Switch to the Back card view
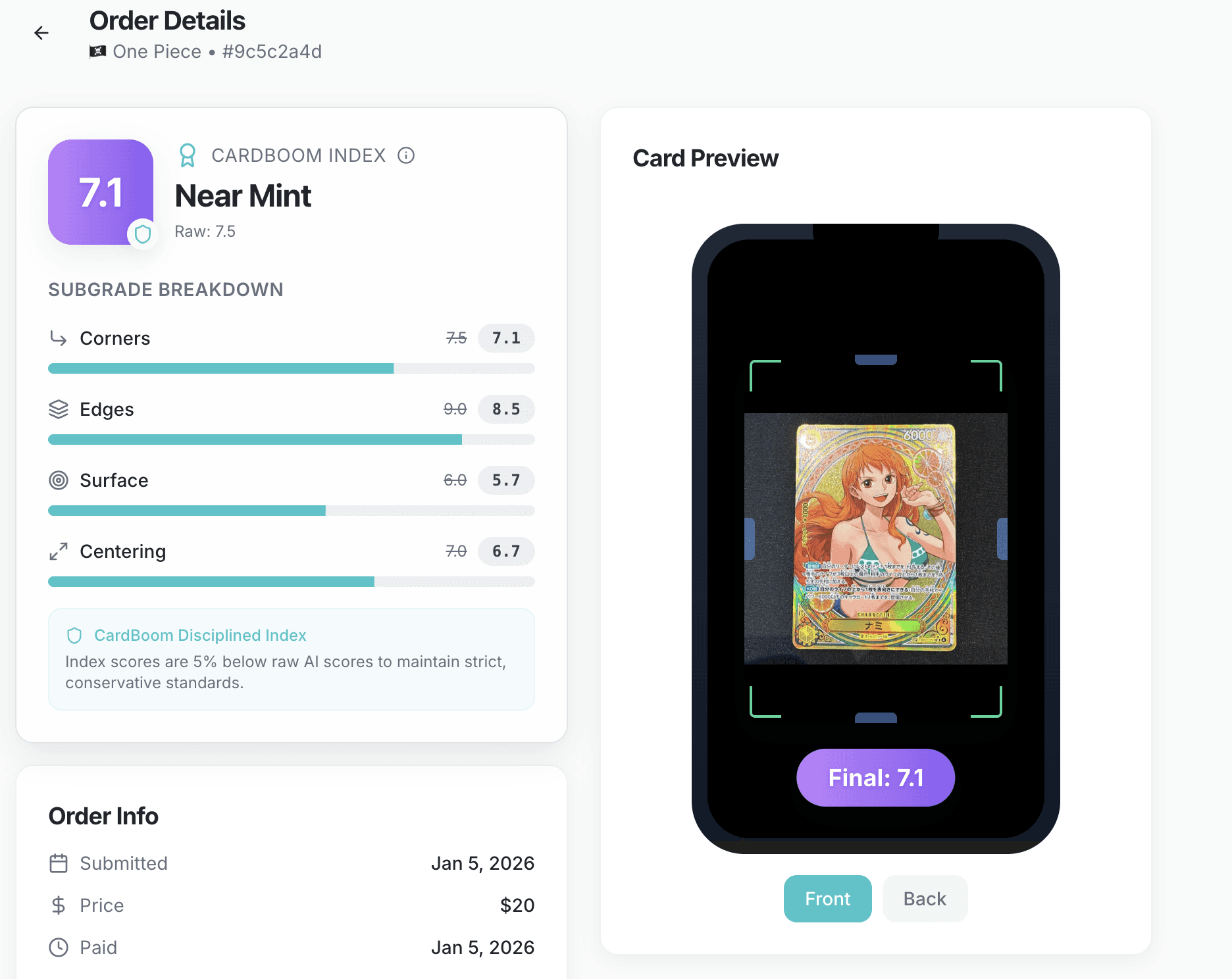The image size is (1232, 979). tap(925, 899)
